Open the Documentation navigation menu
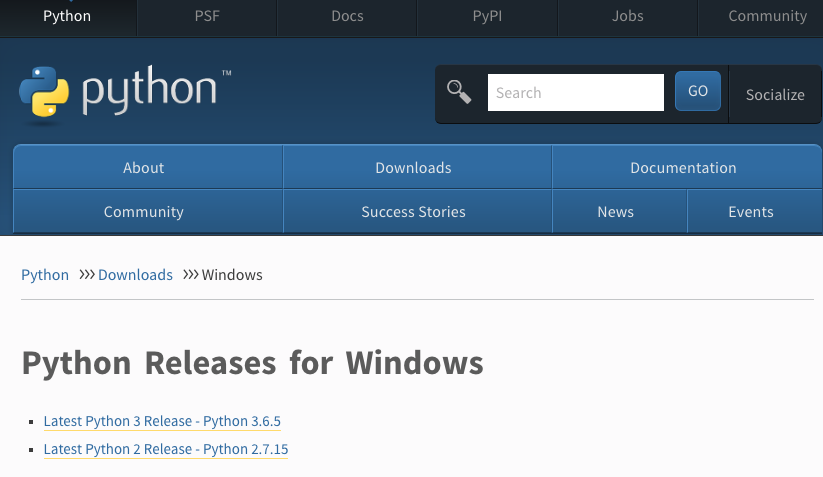Image resolution: width=823 pixels, height=477 pixels. [687, 167]
